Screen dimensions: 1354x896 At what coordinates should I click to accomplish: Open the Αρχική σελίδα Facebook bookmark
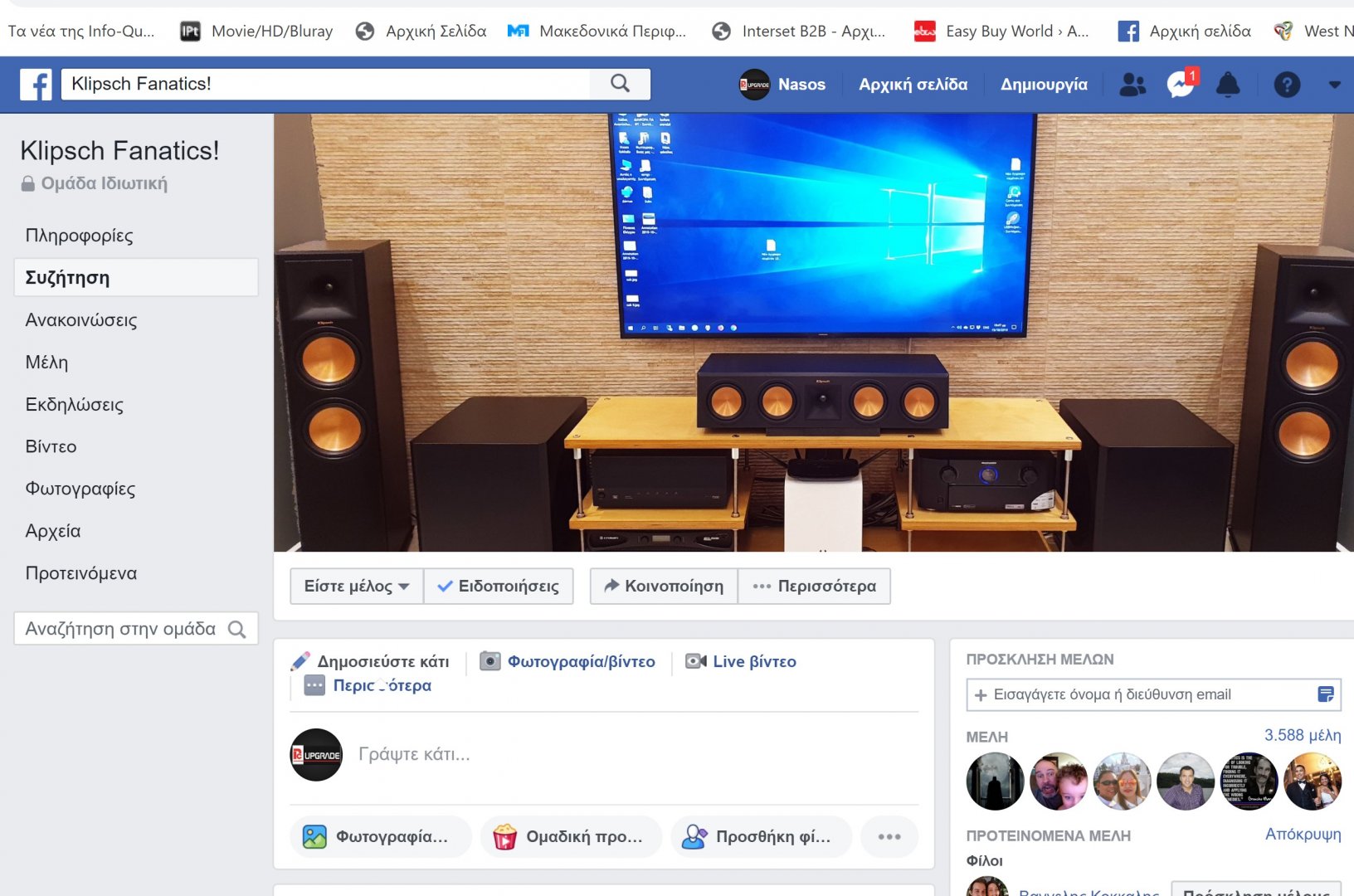1184,32
